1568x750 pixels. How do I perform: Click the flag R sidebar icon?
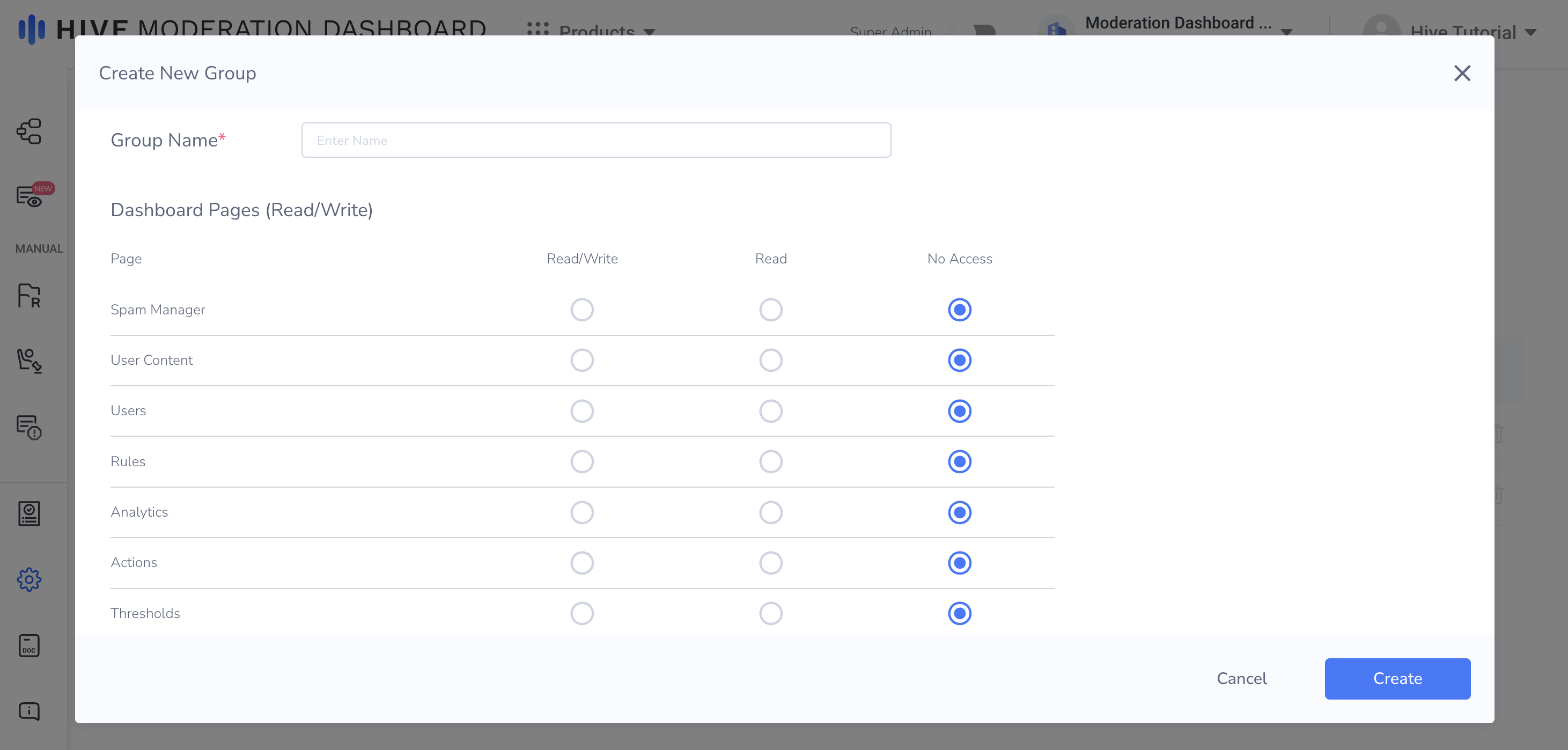point(28,295)
